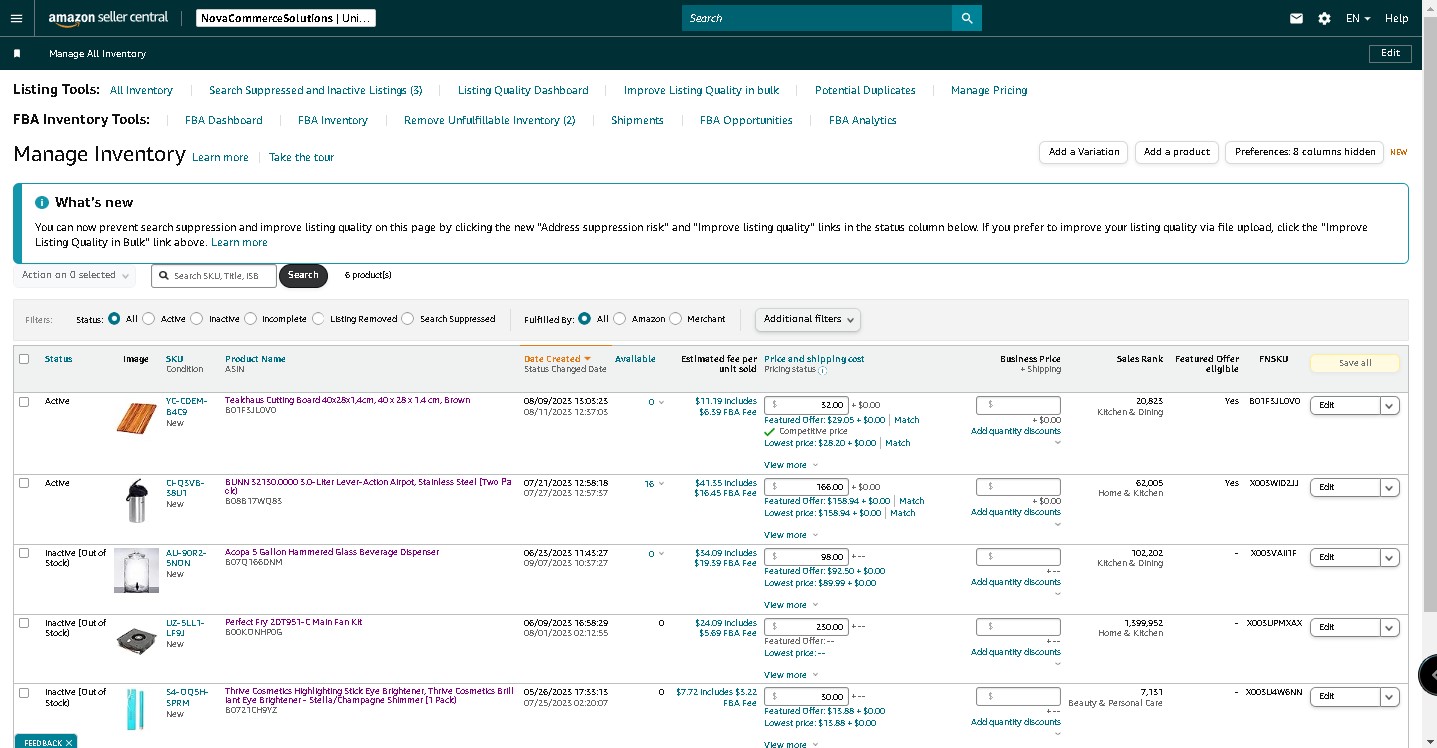Open Manage Pricing

coord(989,90)
